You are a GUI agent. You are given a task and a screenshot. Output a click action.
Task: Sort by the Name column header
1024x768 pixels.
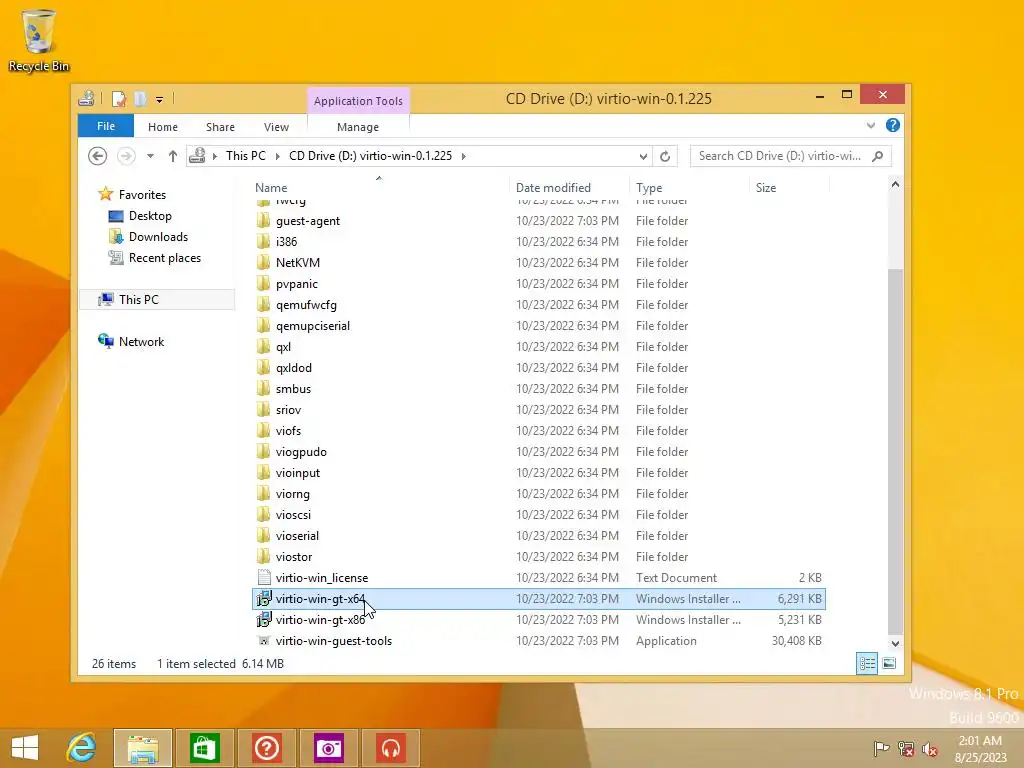click(271, 187)
